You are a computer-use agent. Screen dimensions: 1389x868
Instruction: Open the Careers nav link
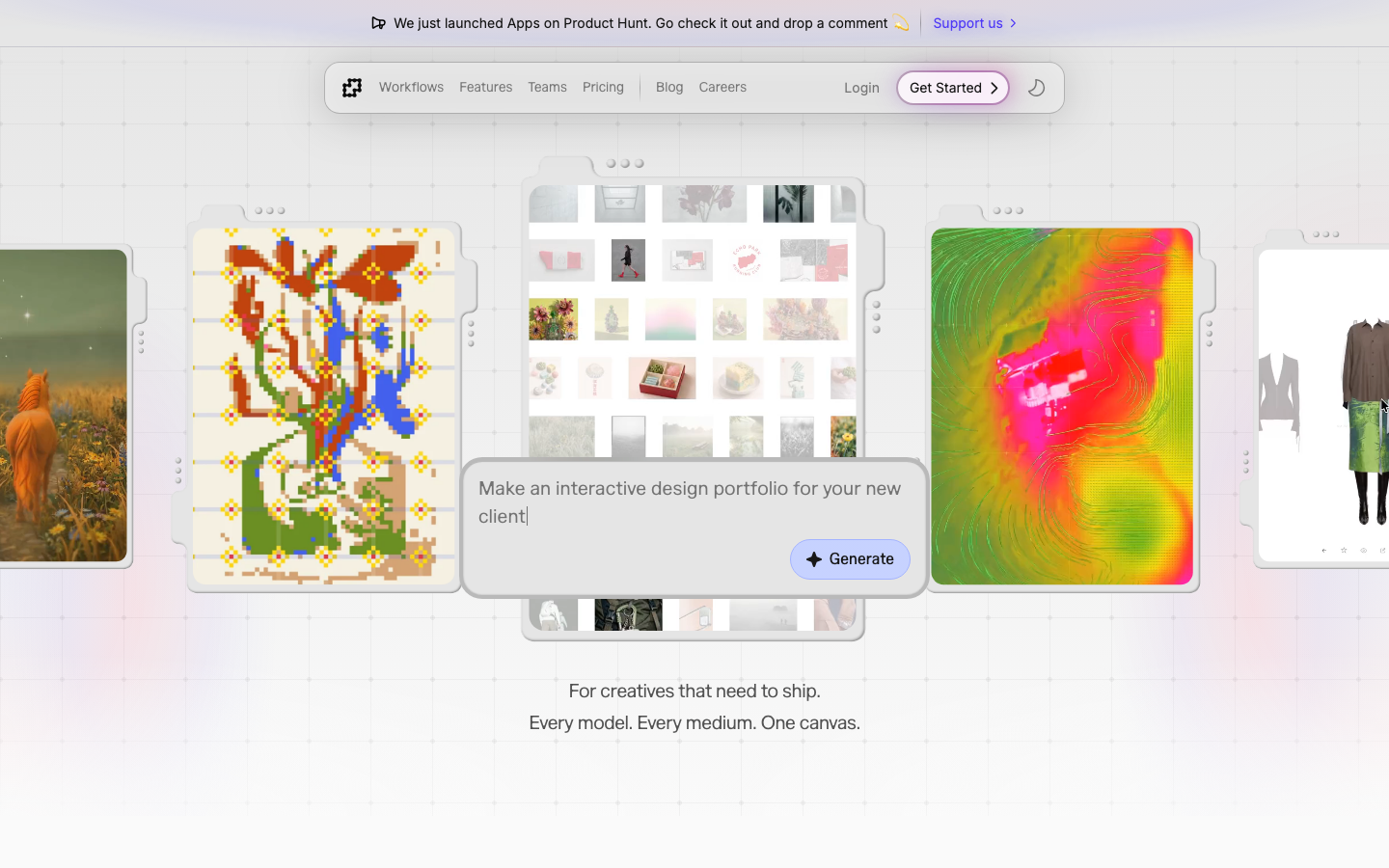[722, 87]
